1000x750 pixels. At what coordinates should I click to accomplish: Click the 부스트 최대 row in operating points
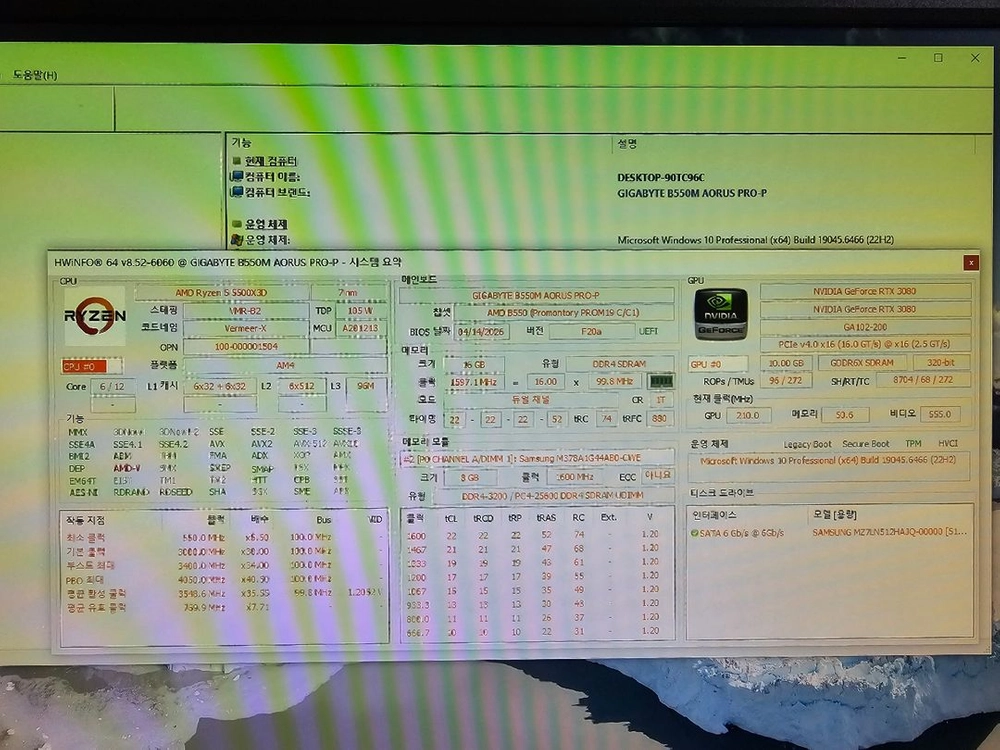[x=223, y=566]
